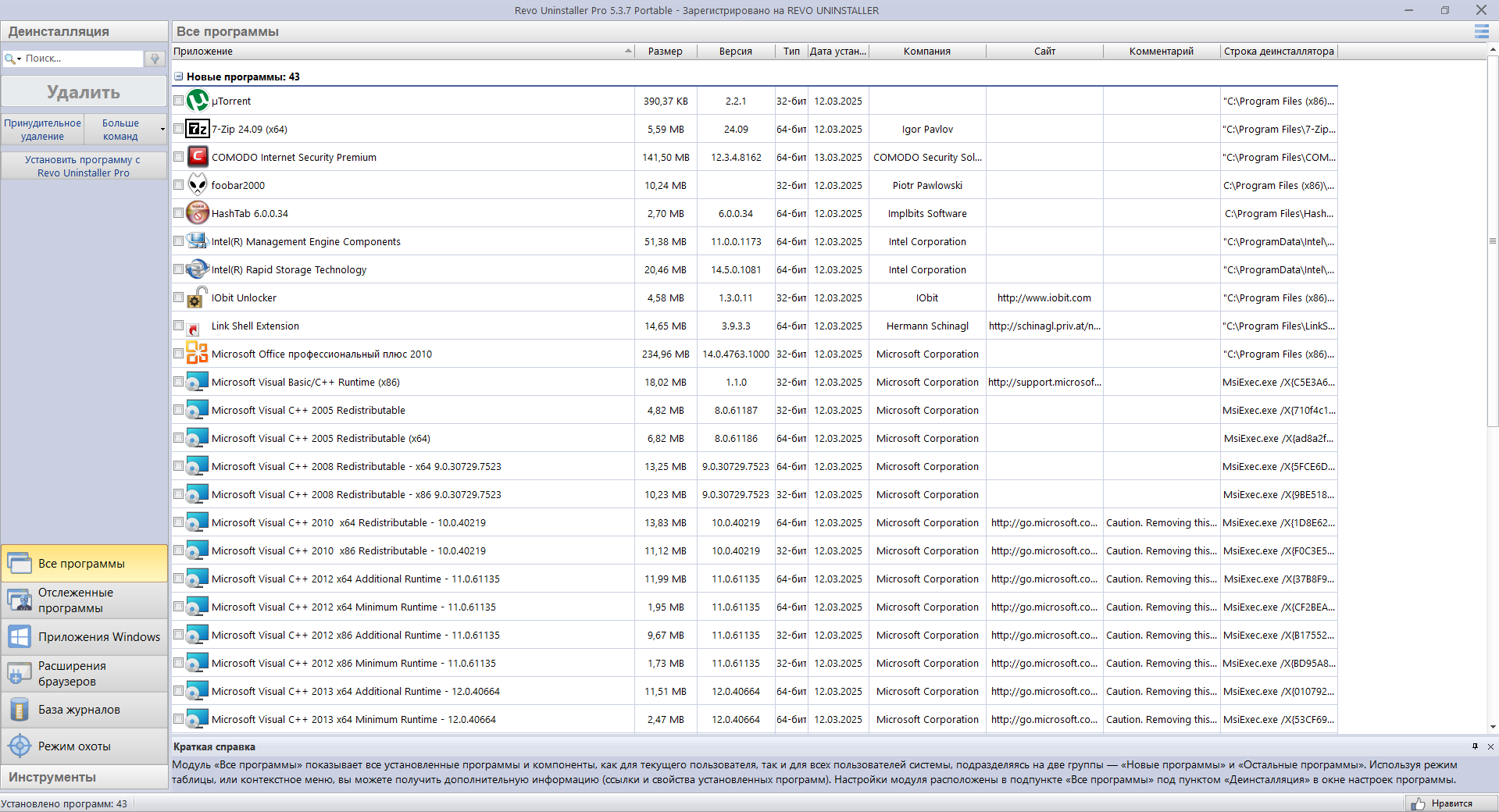The width and height of the screenshot is (1499, 812).
Task: Click the Все программы sidebar icon
Action: point(20,563)
